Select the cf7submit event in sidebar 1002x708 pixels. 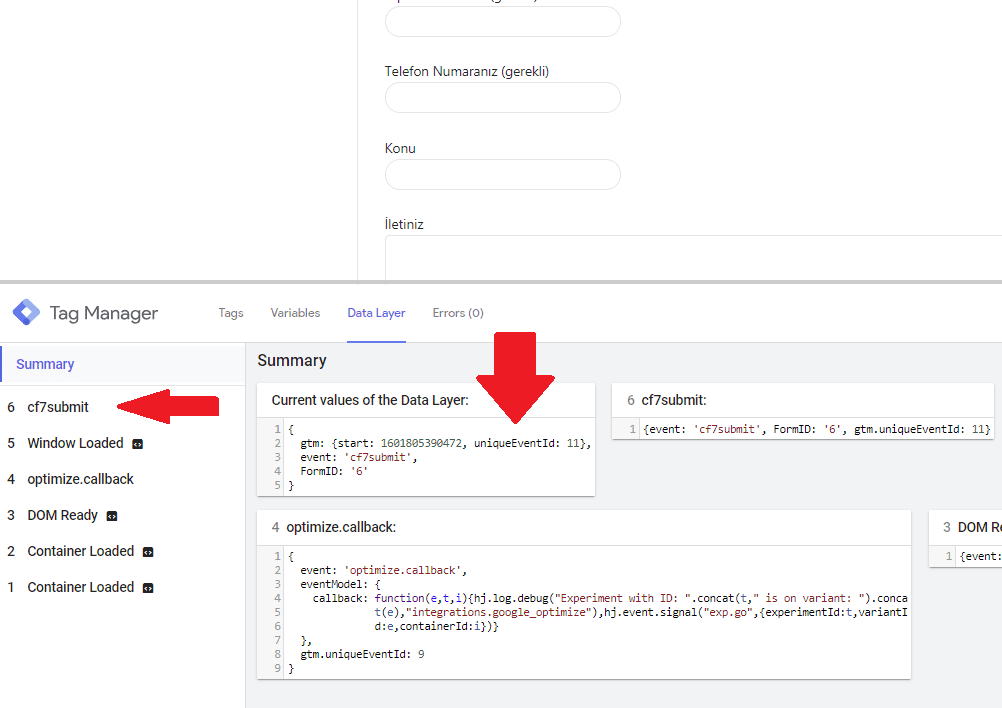(58, 407)
